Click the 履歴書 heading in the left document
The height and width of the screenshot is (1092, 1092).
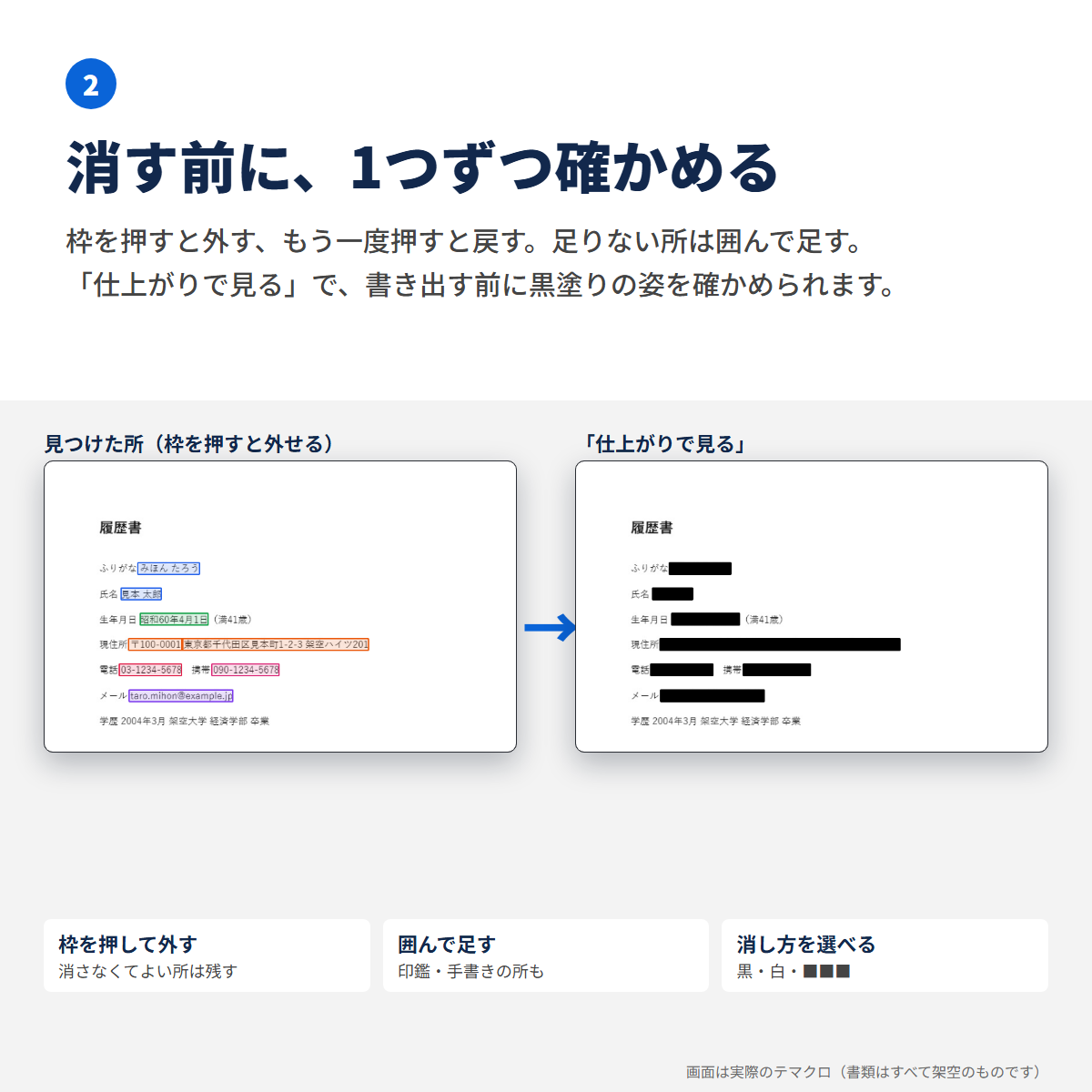pyautogui.click(x=120, y=528)
